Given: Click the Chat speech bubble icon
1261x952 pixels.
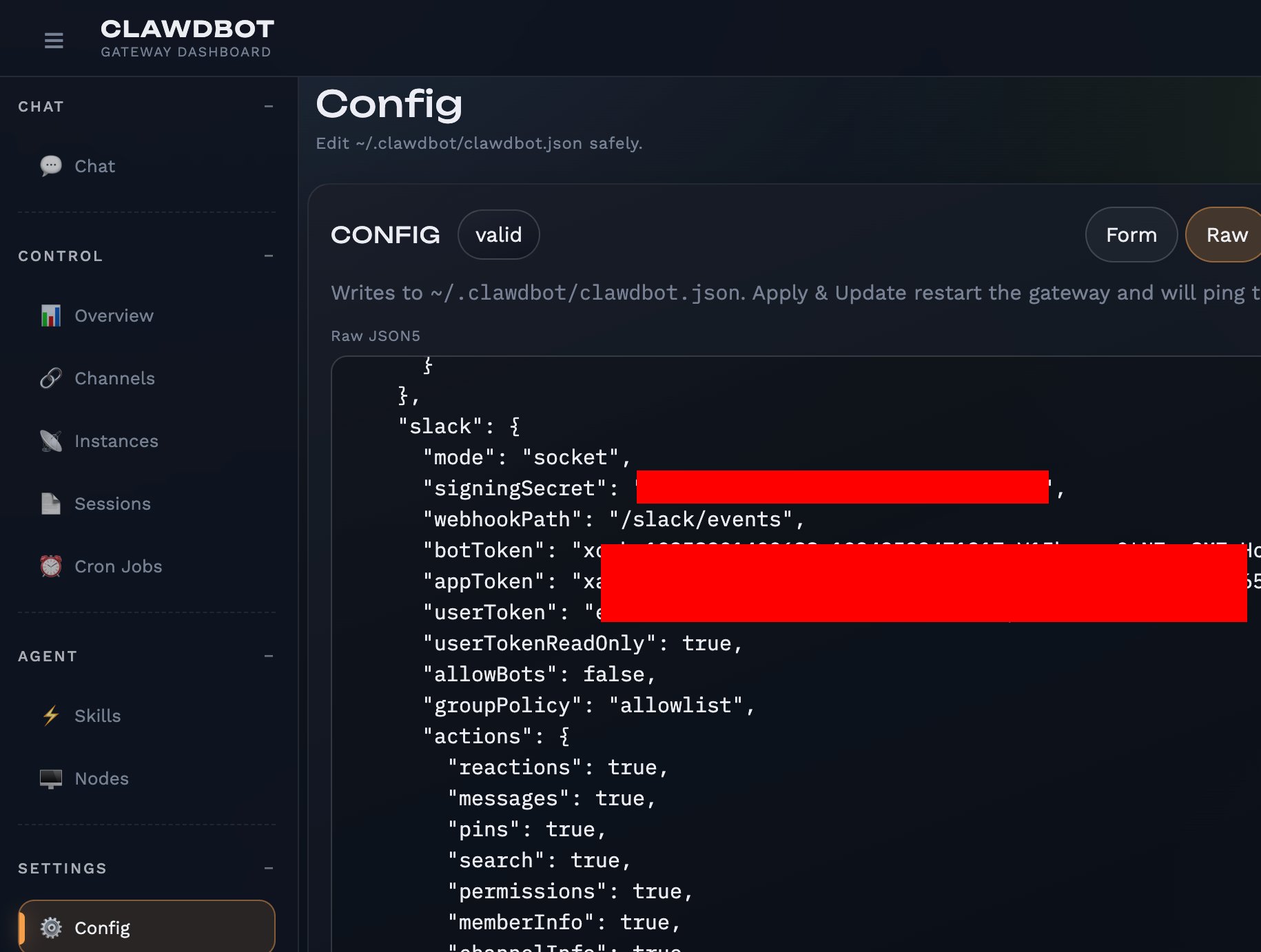Looking at the screenshot, I should 51,166.
